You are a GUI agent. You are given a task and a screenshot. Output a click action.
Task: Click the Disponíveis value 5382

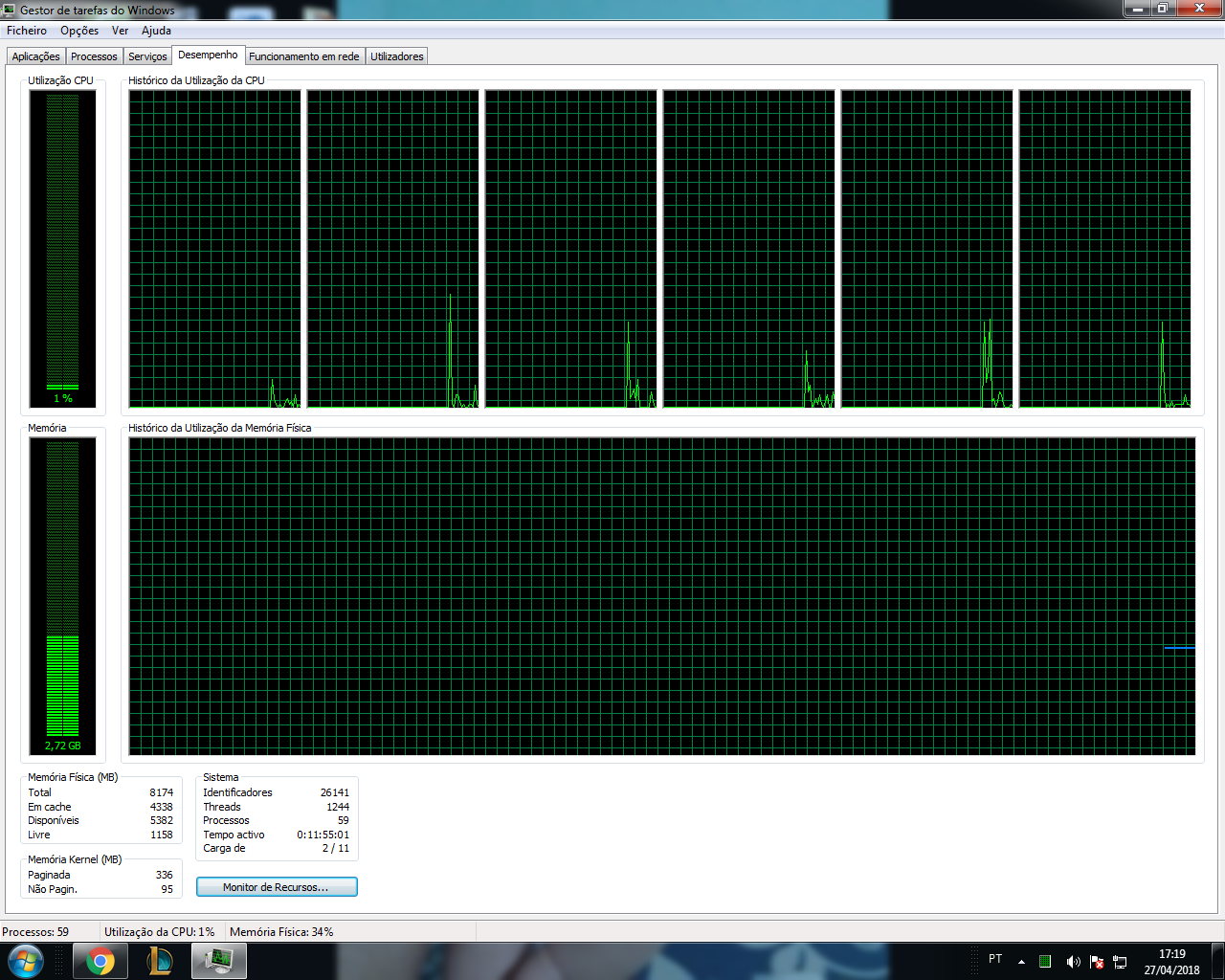coord(161,820)
